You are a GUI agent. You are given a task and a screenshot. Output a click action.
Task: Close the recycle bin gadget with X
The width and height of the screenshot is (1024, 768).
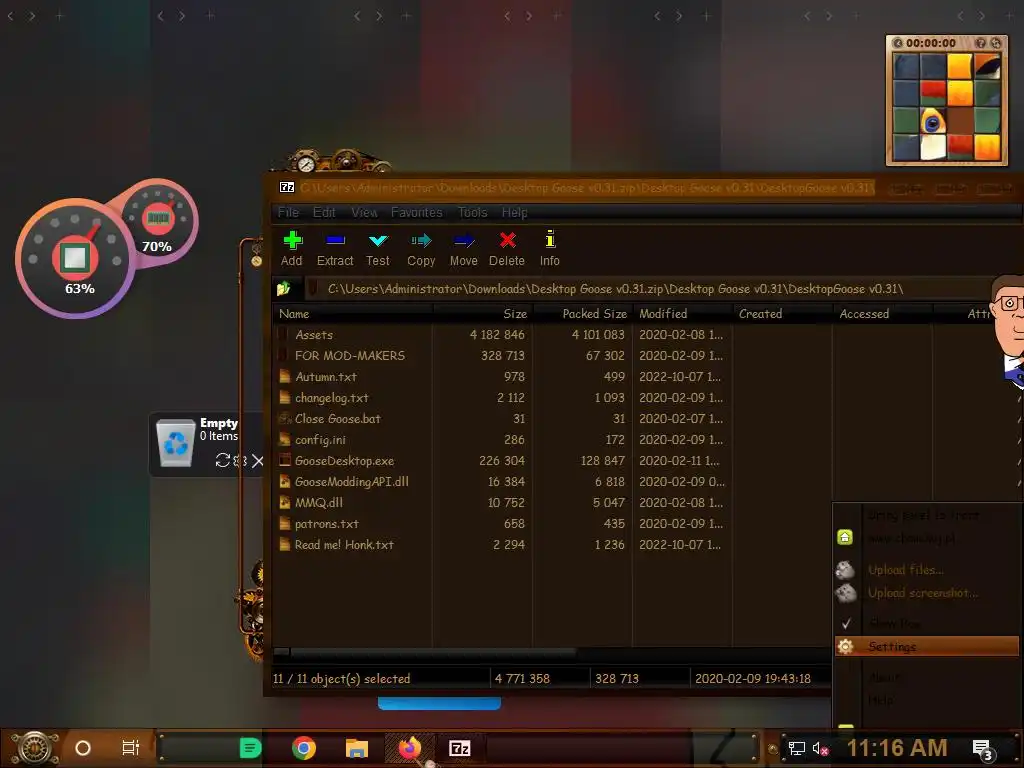coord(257,461)
